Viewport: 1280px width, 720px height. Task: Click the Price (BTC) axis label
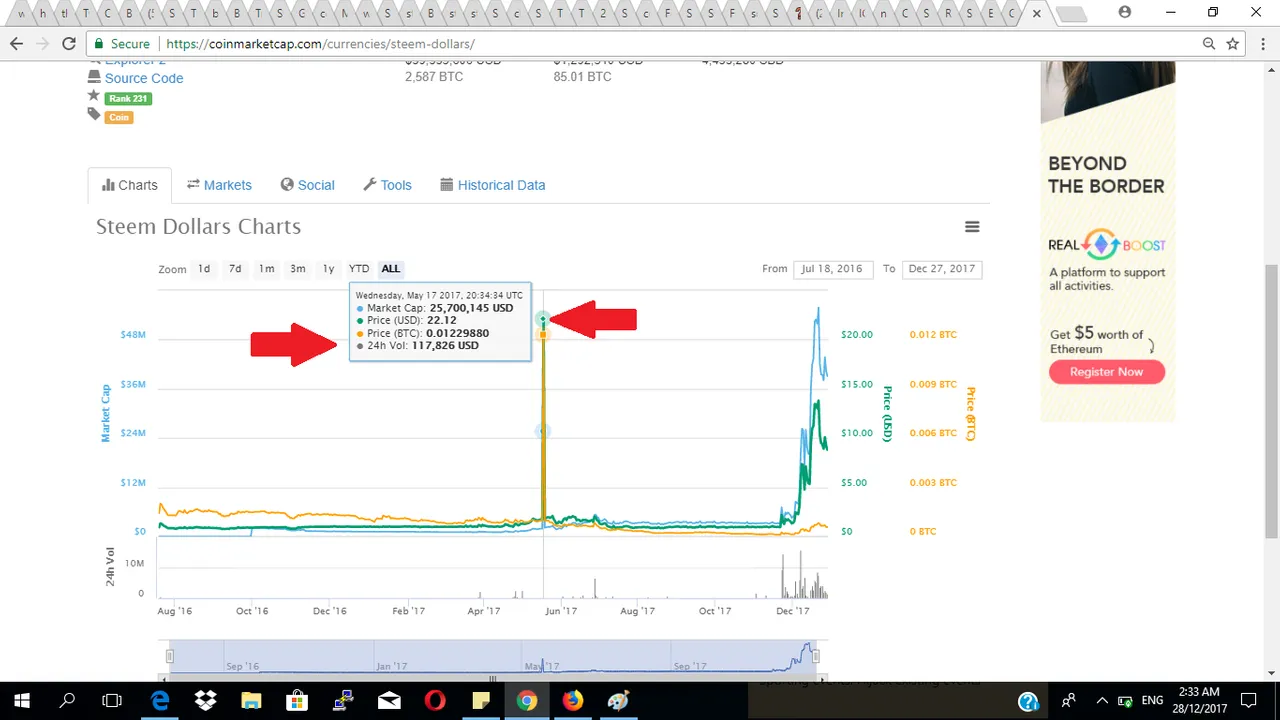970,413
